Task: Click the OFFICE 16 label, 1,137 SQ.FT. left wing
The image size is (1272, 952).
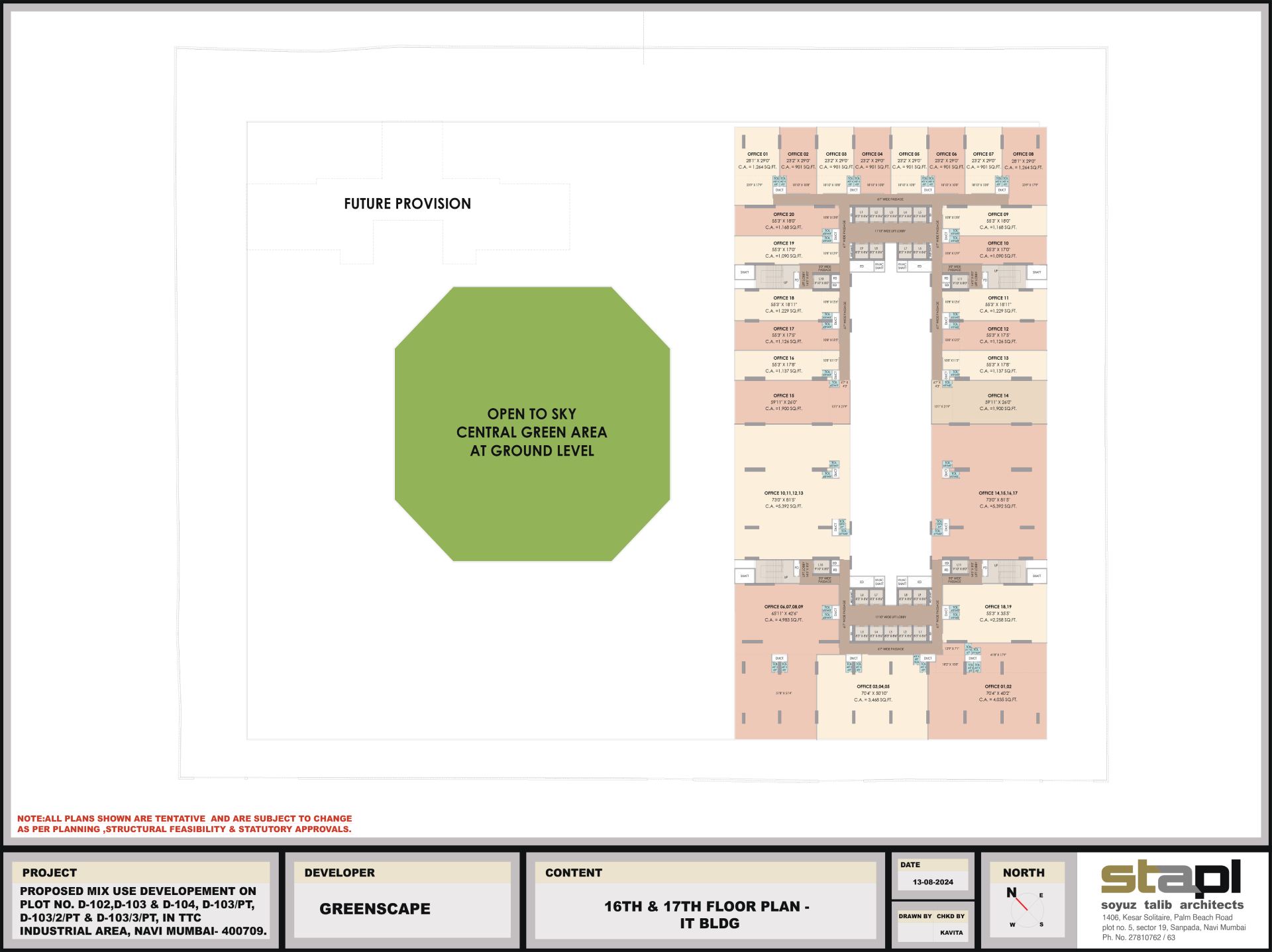Action: (x=784, y=358)
